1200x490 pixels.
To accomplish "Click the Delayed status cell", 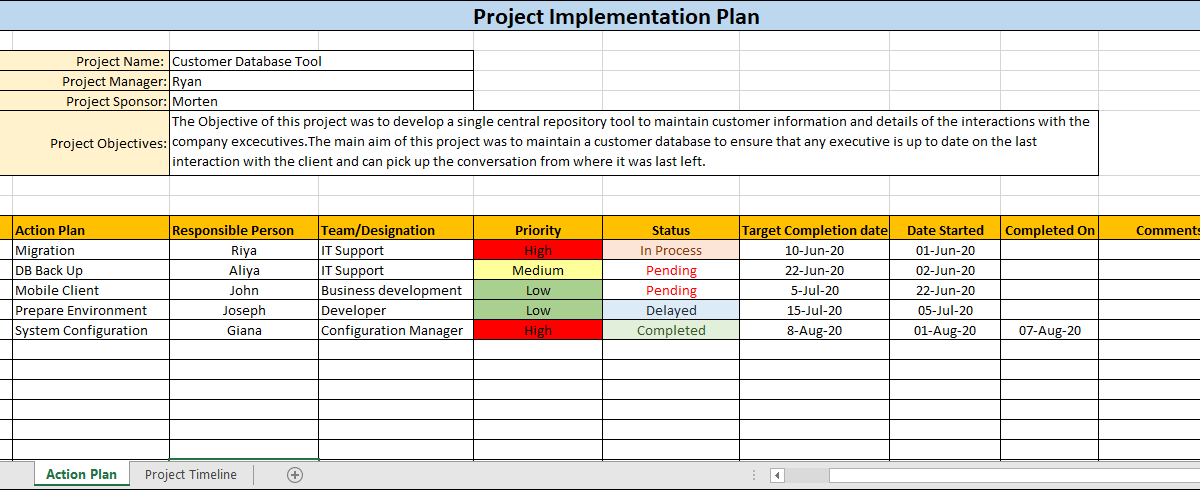I will (671, 311).
